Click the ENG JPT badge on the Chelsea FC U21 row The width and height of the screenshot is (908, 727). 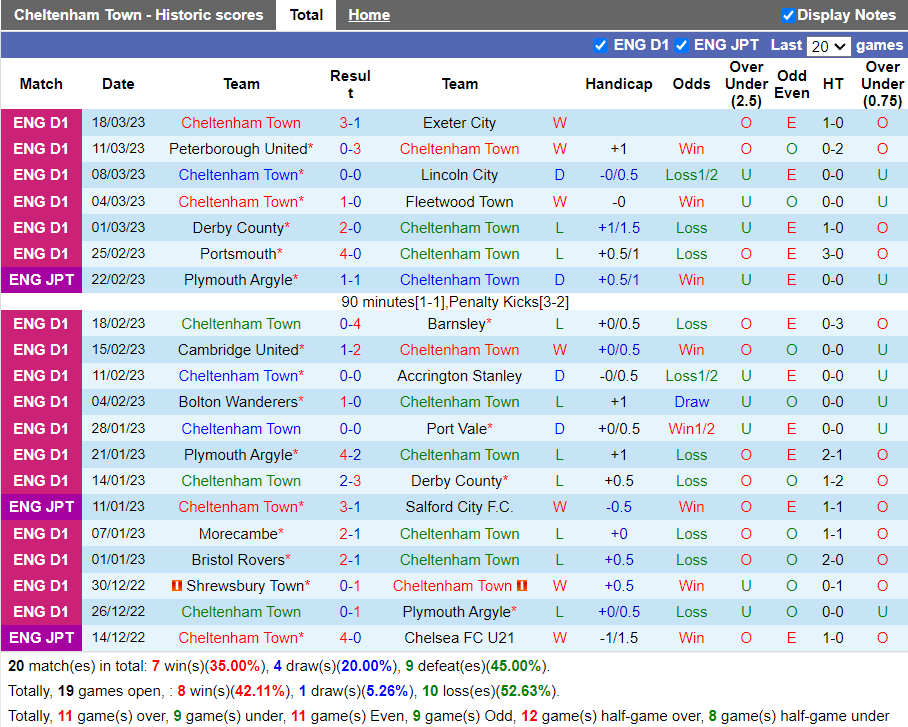pos(41,637)
